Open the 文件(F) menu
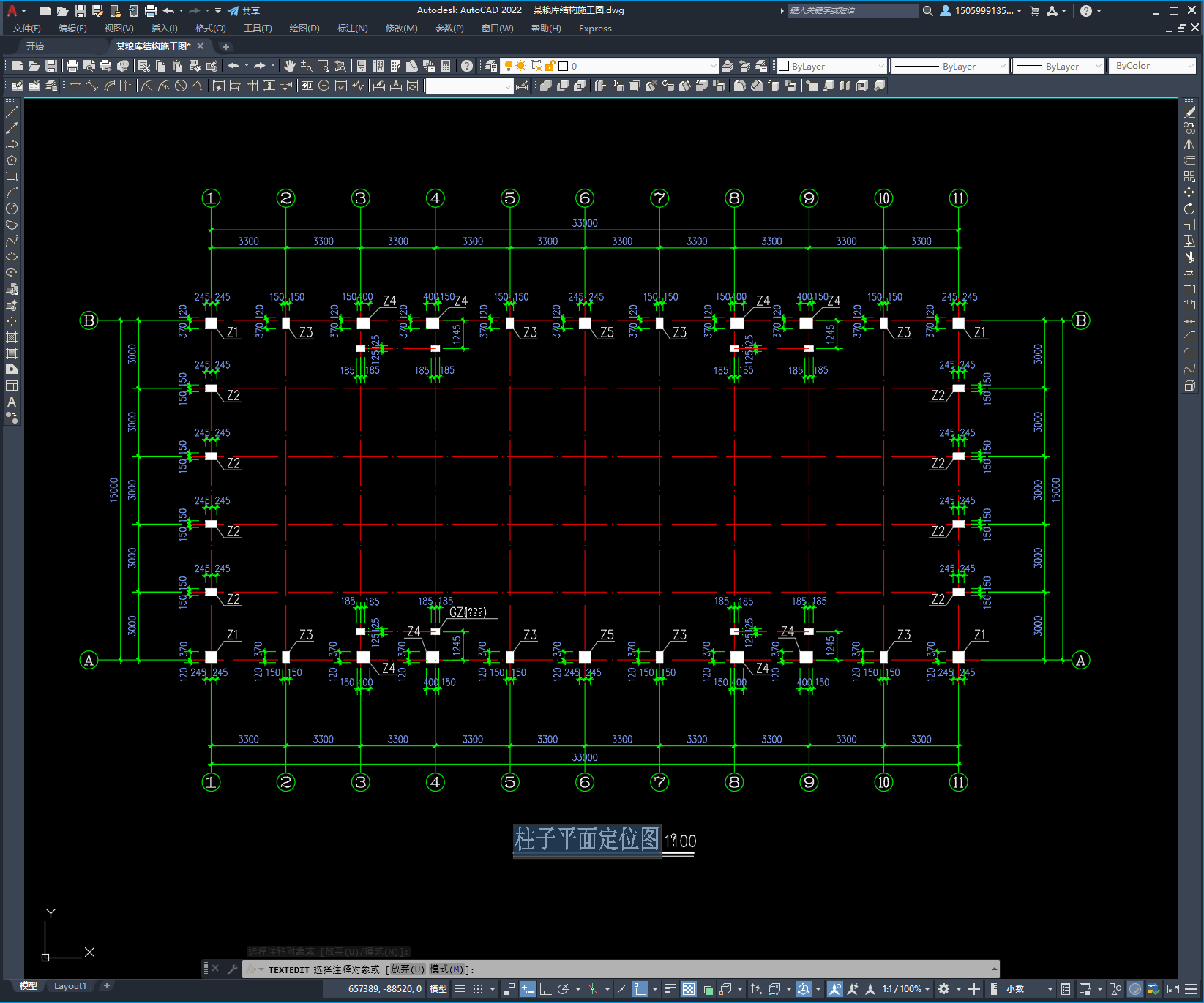The image size is (1204, 1003). pyautogui.click(x=27, y=29)
